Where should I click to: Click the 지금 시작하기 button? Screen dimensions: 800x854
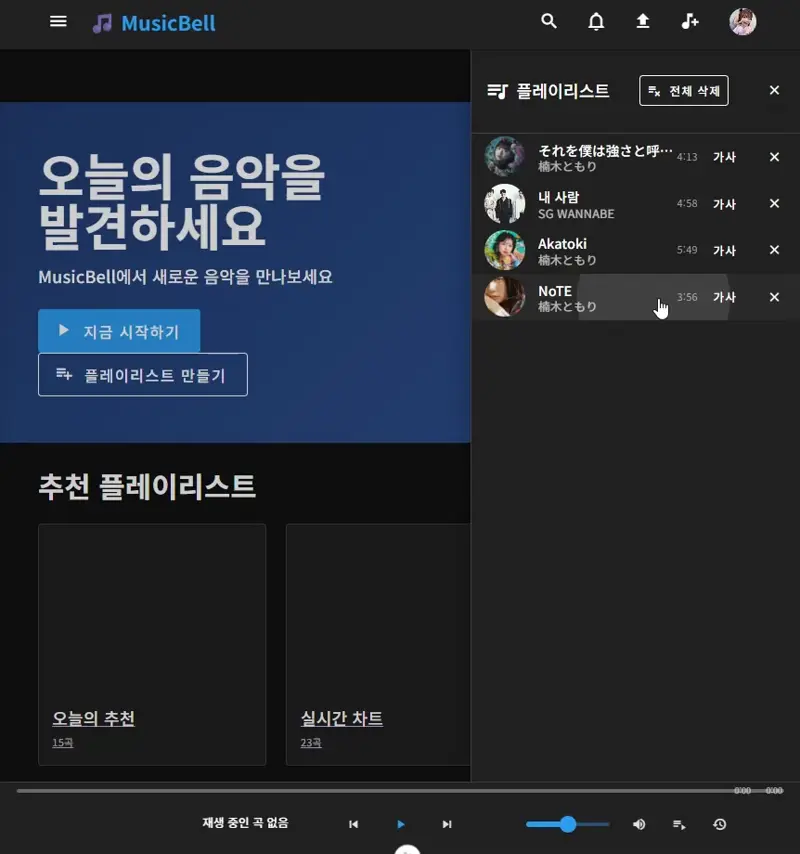(119, 331)
